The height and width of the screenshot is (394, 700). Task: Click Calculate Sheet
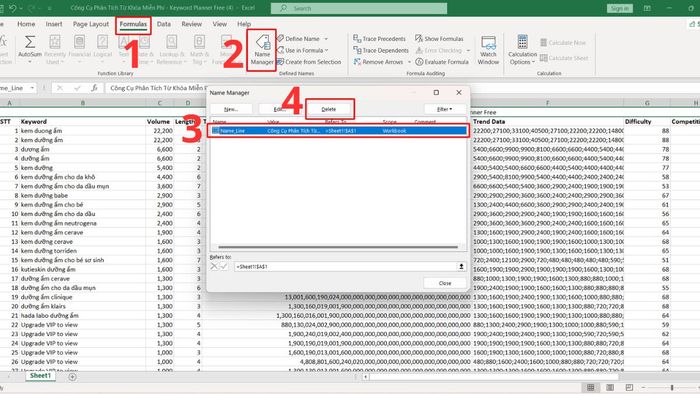click(x=564, y=58)
